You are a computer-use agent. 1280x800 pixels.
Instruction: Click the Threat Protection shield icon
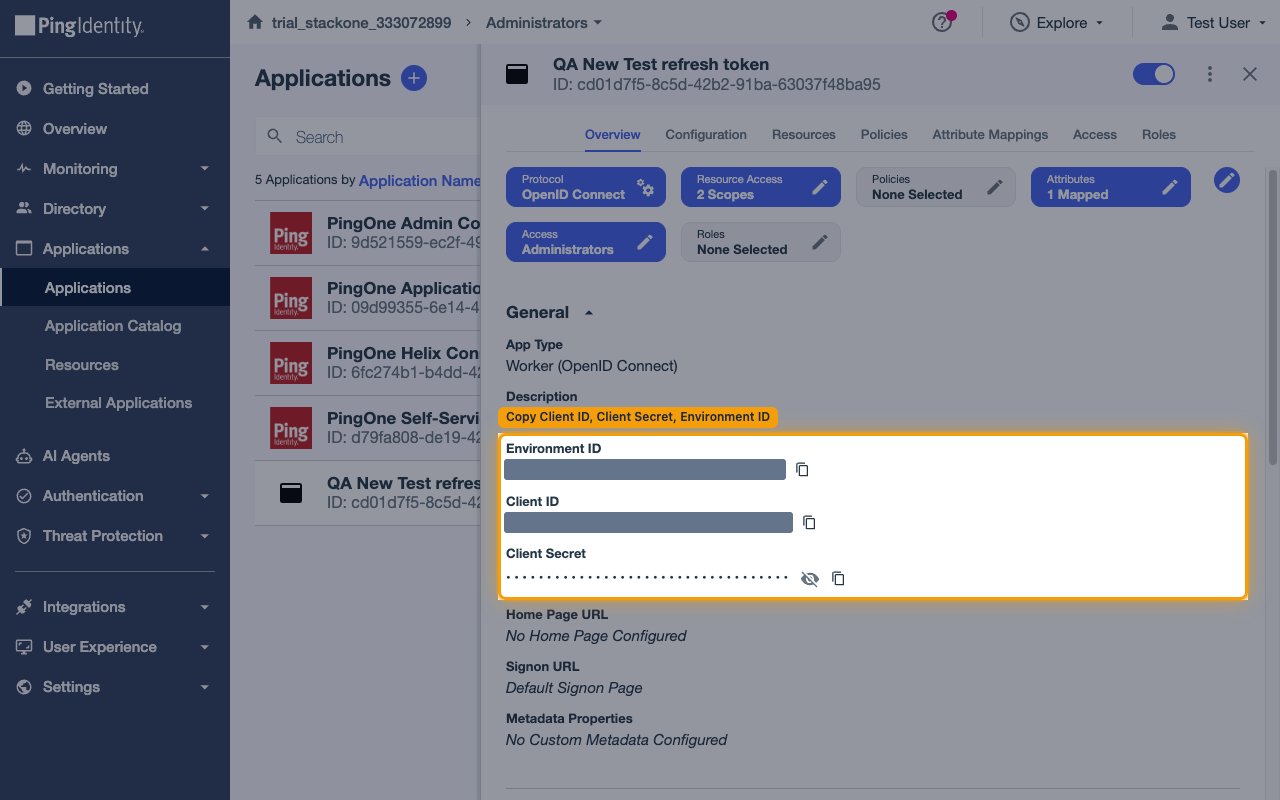click(24, 536)
